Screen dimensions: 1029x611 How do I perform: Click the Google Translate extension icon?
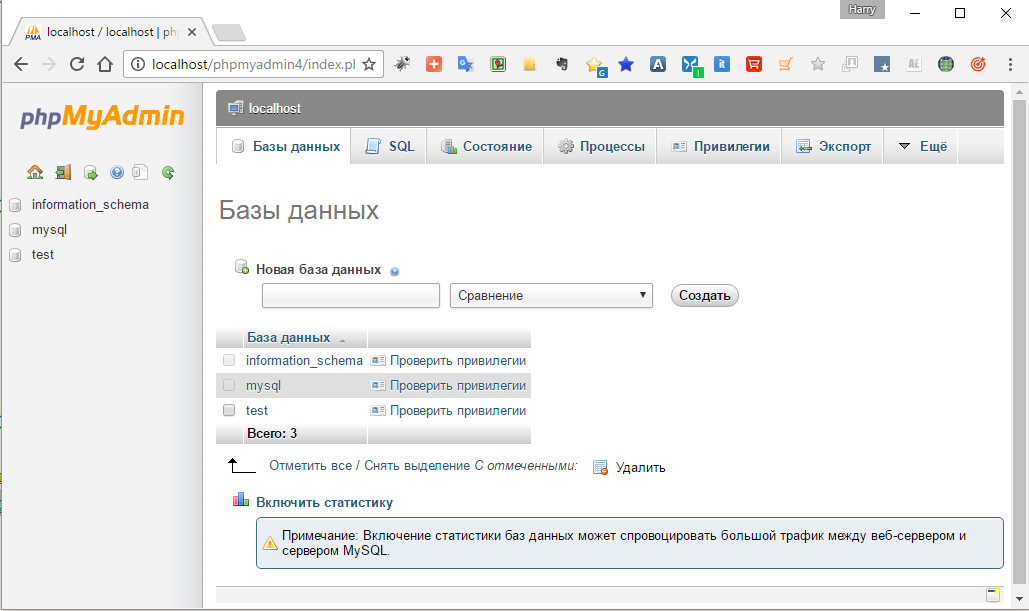[465, 64]
